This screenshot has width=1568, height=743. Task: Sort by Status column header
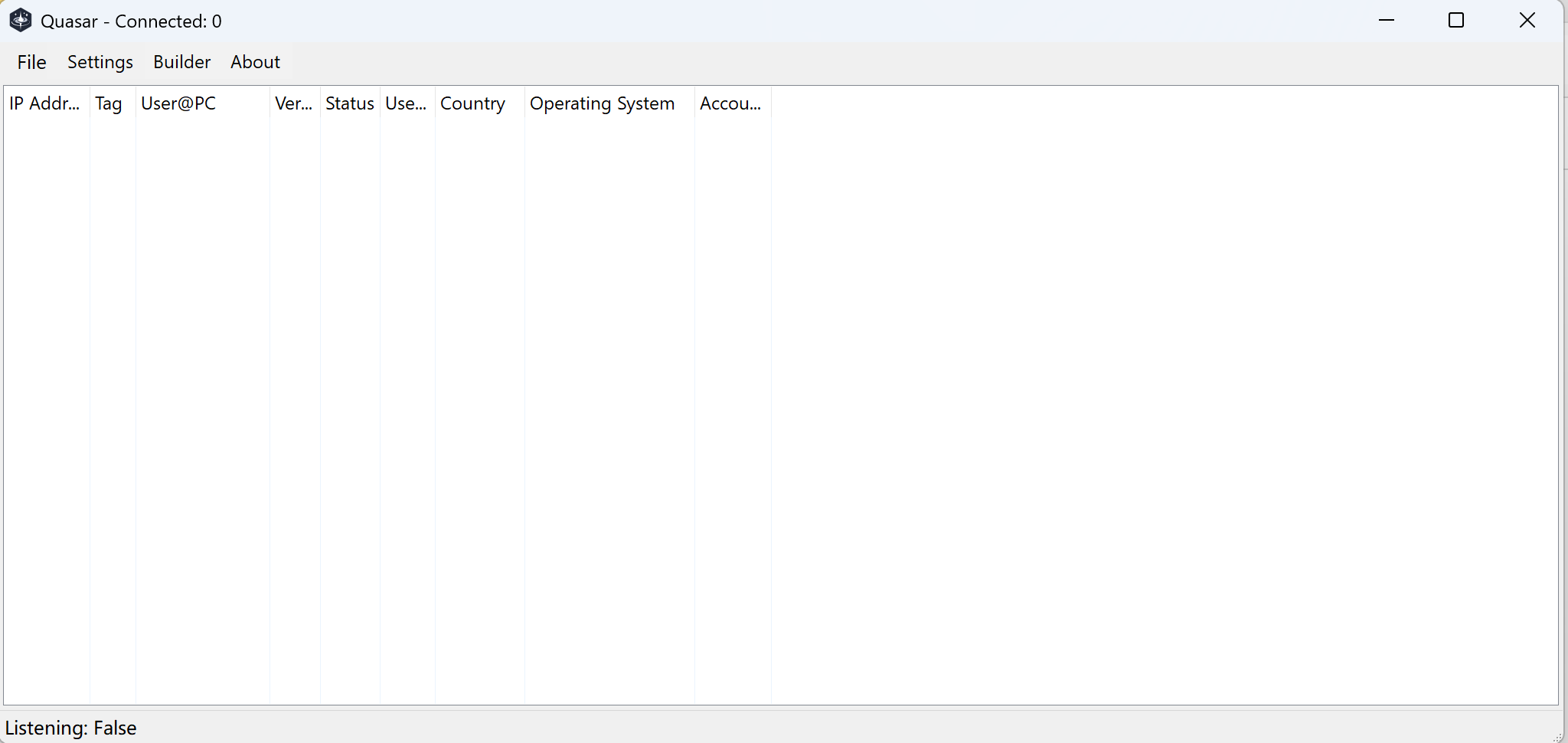[x=350, y=103]
